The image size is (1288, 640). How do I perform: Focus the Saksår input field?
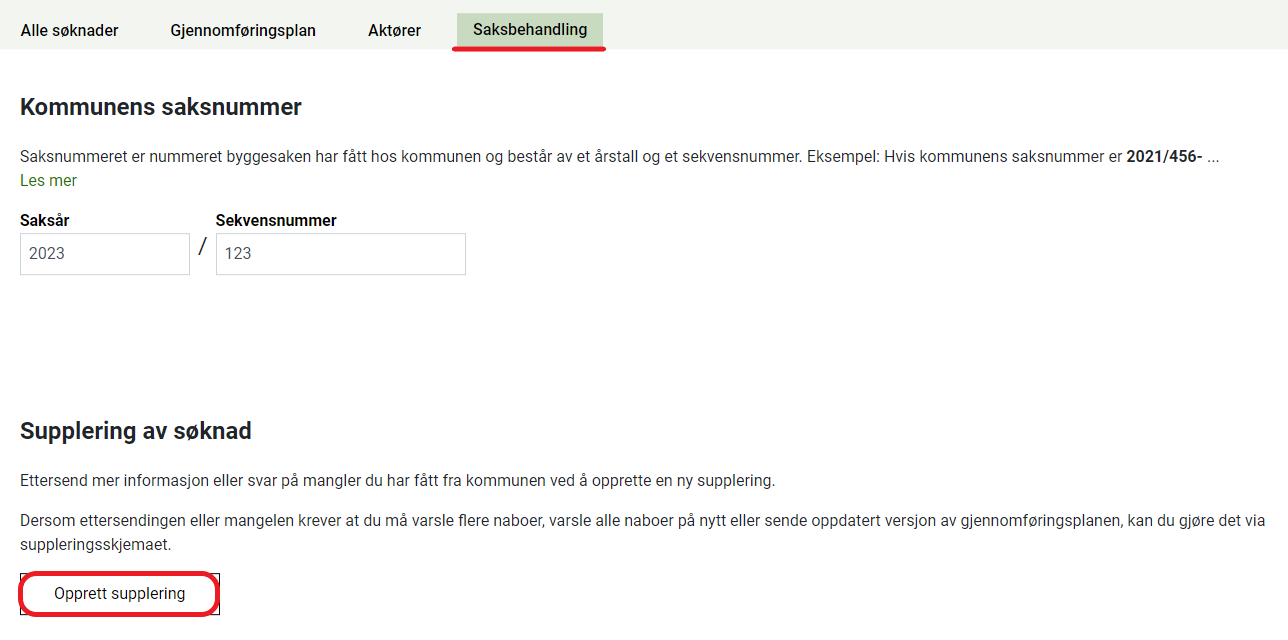pyautogui.click(x=105, y=254)
